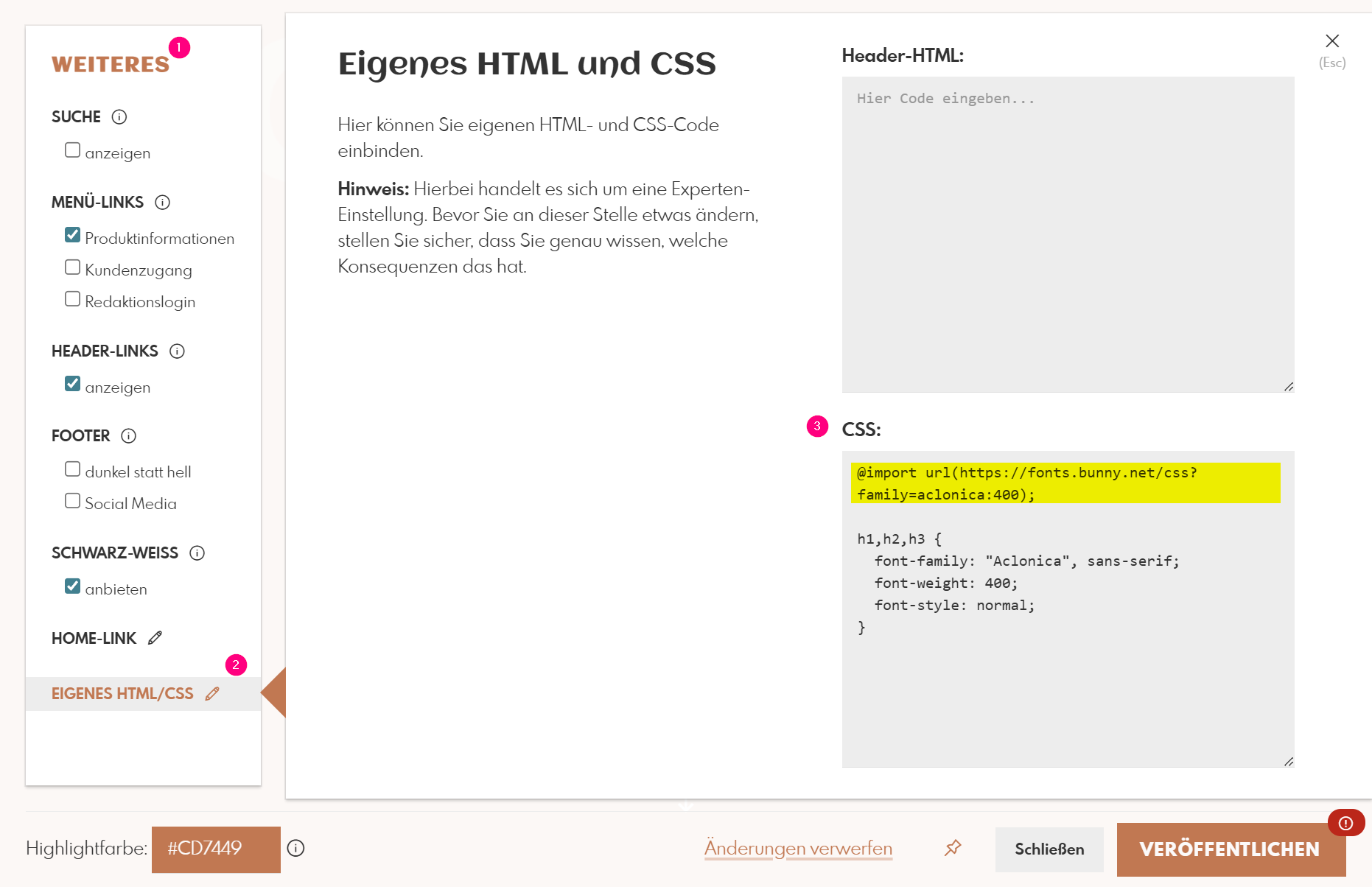Click the 'Eigenes HTML und CSS' heading
The width and height of the screenshot is (1372, 887).
coord(527,64)
